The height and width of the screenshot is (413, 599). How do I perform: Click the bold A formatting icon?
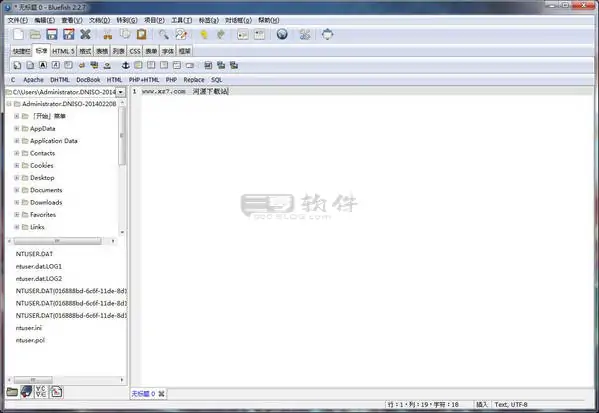tap(43, 65)
